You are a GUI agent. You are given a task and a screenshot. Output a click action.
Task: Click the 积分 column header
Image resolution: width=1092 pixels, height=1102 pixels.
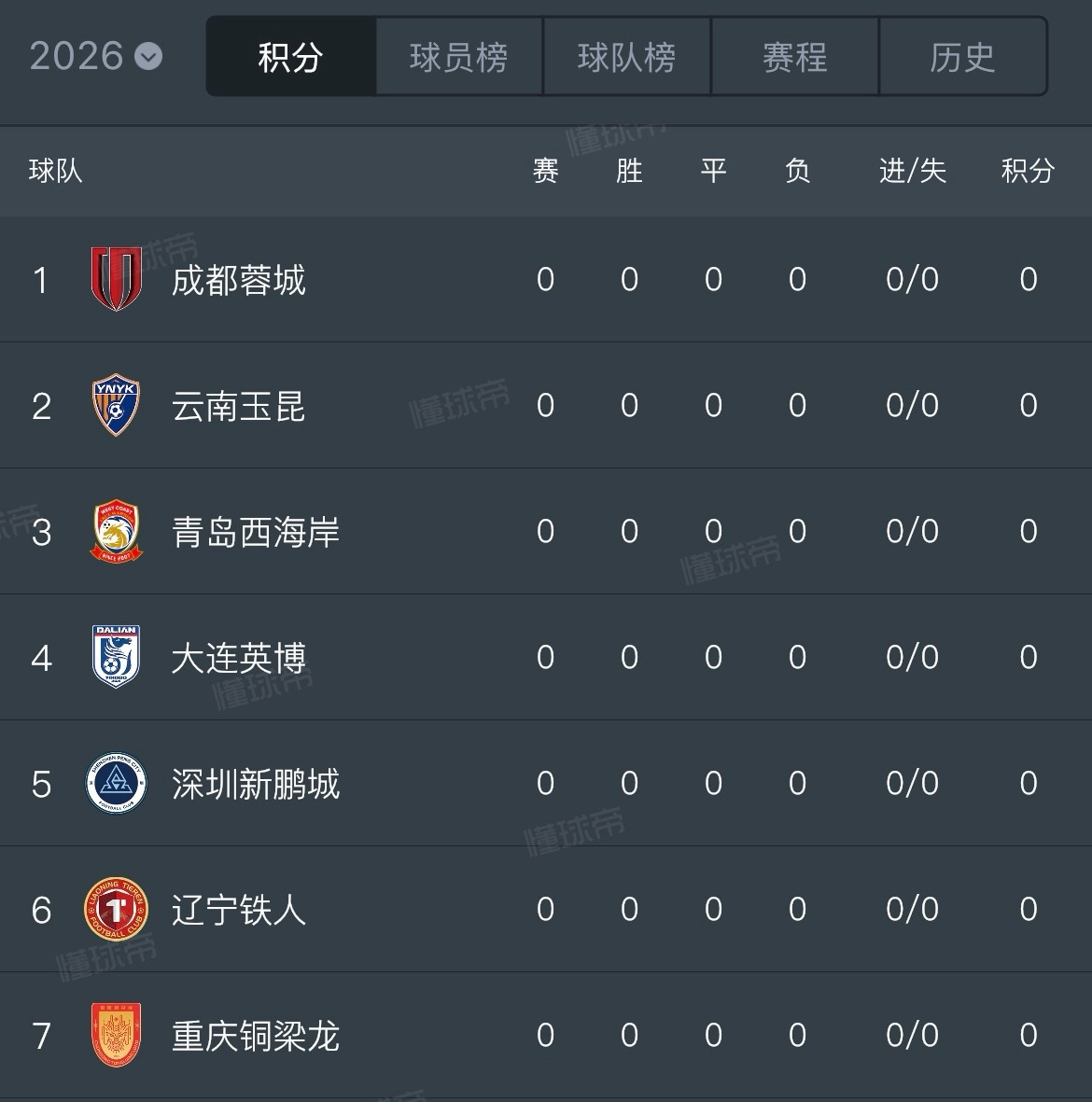1029,172
